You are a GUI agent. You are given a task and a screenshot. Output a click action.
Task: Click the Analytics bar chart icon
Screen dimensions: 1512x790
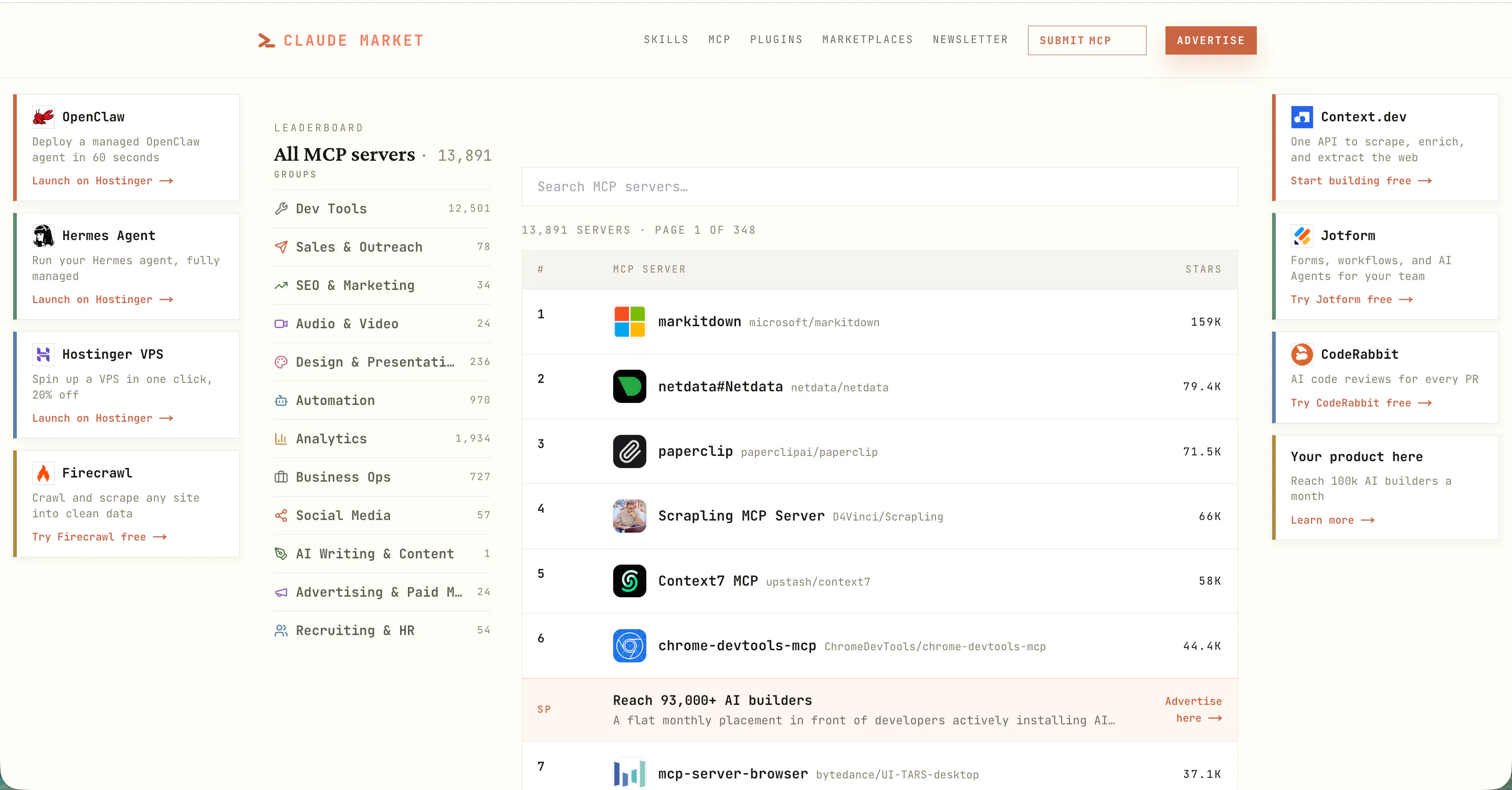[x=281, y=439]
